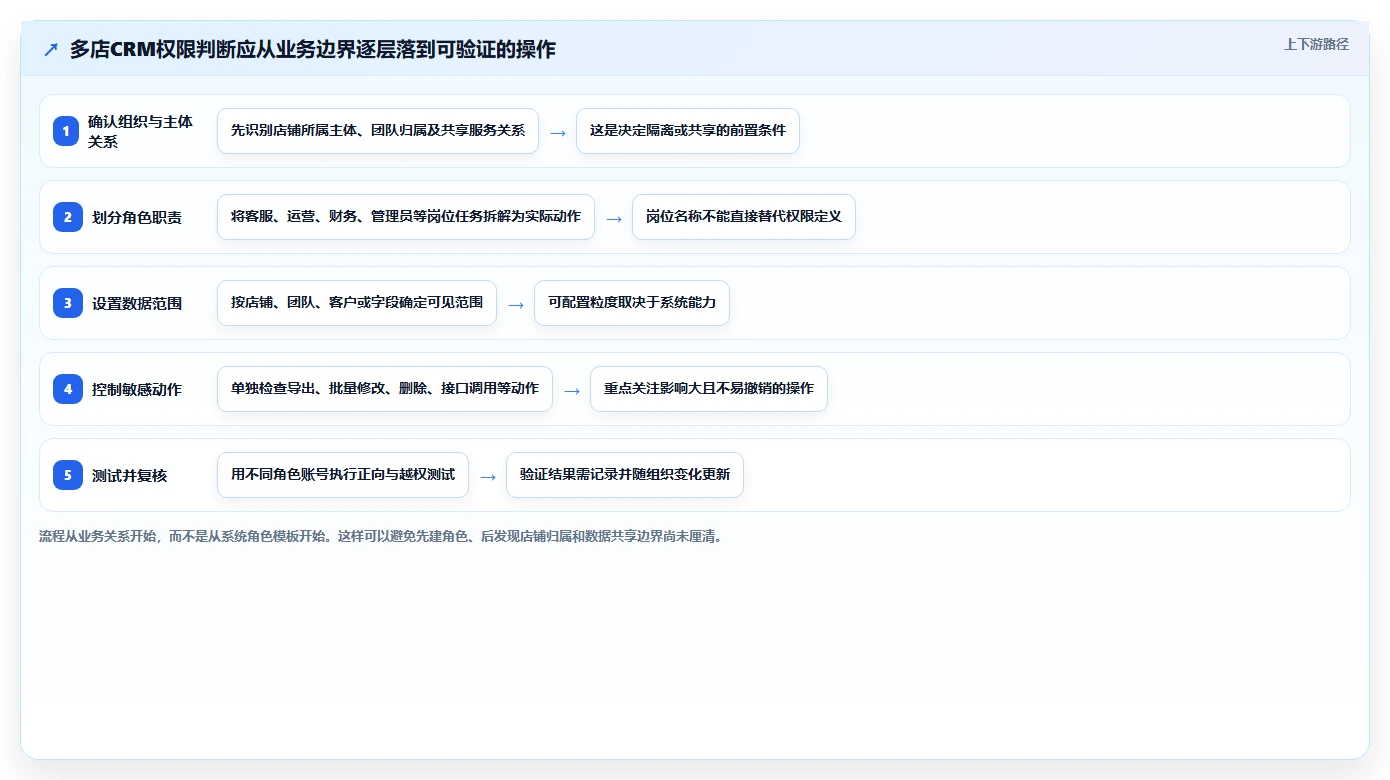Click the box 用不同角色账号执行正向与越权测试
This screenshot has width=1390, height=780.
(343, 475)
